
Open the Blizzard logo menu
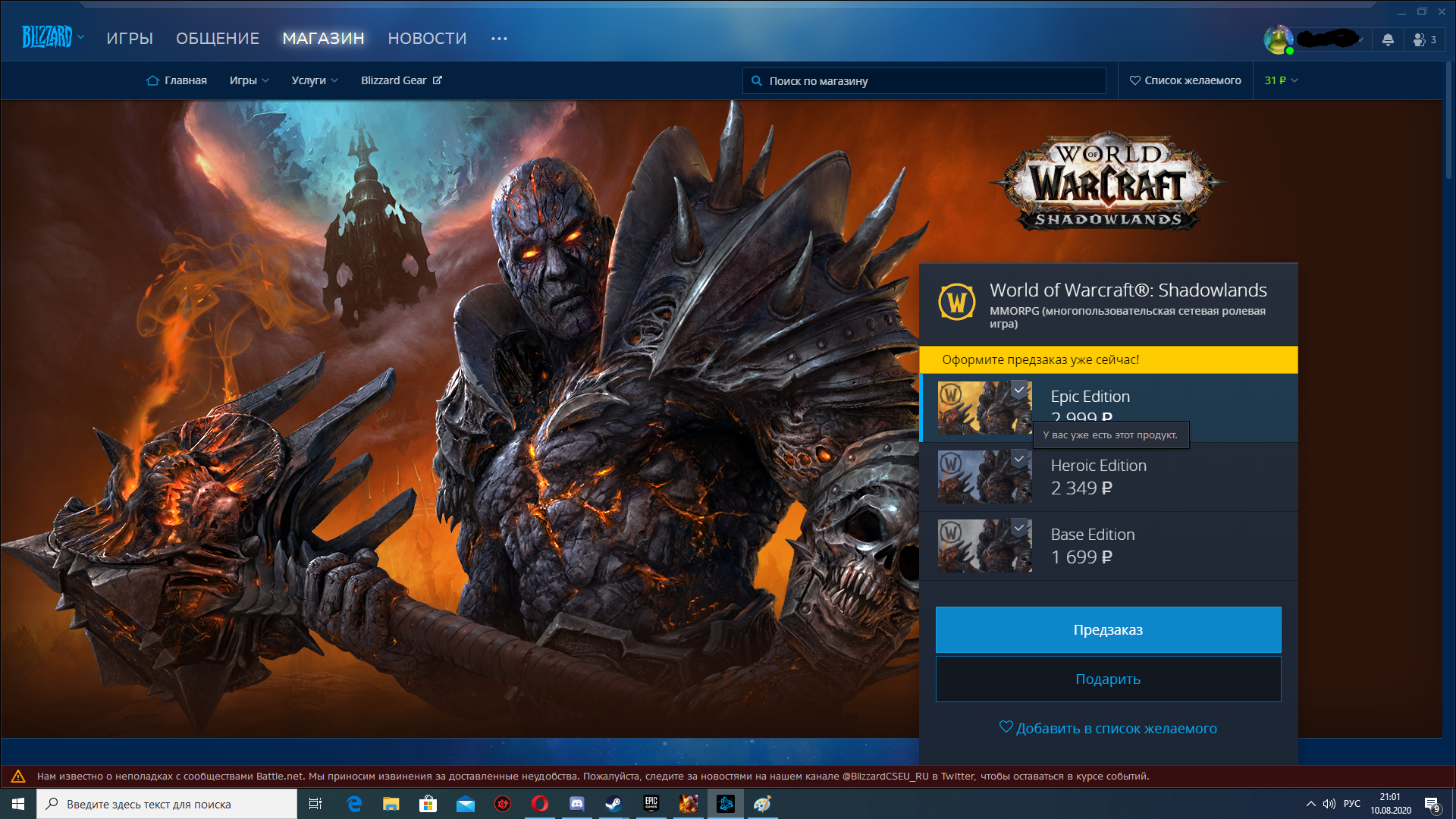[x=52, y=37]
